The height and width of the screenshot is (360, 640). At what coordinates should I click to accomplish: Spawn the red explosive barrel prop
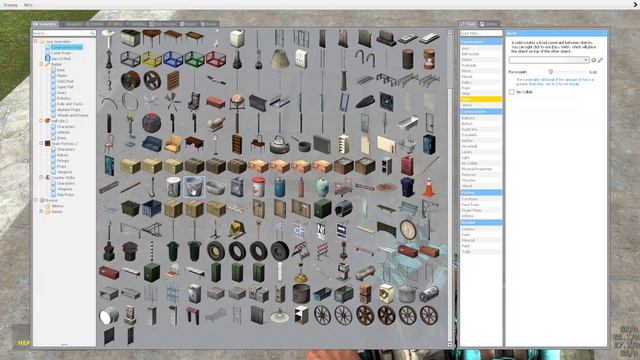pyautogui.click(x=429, y=60)
